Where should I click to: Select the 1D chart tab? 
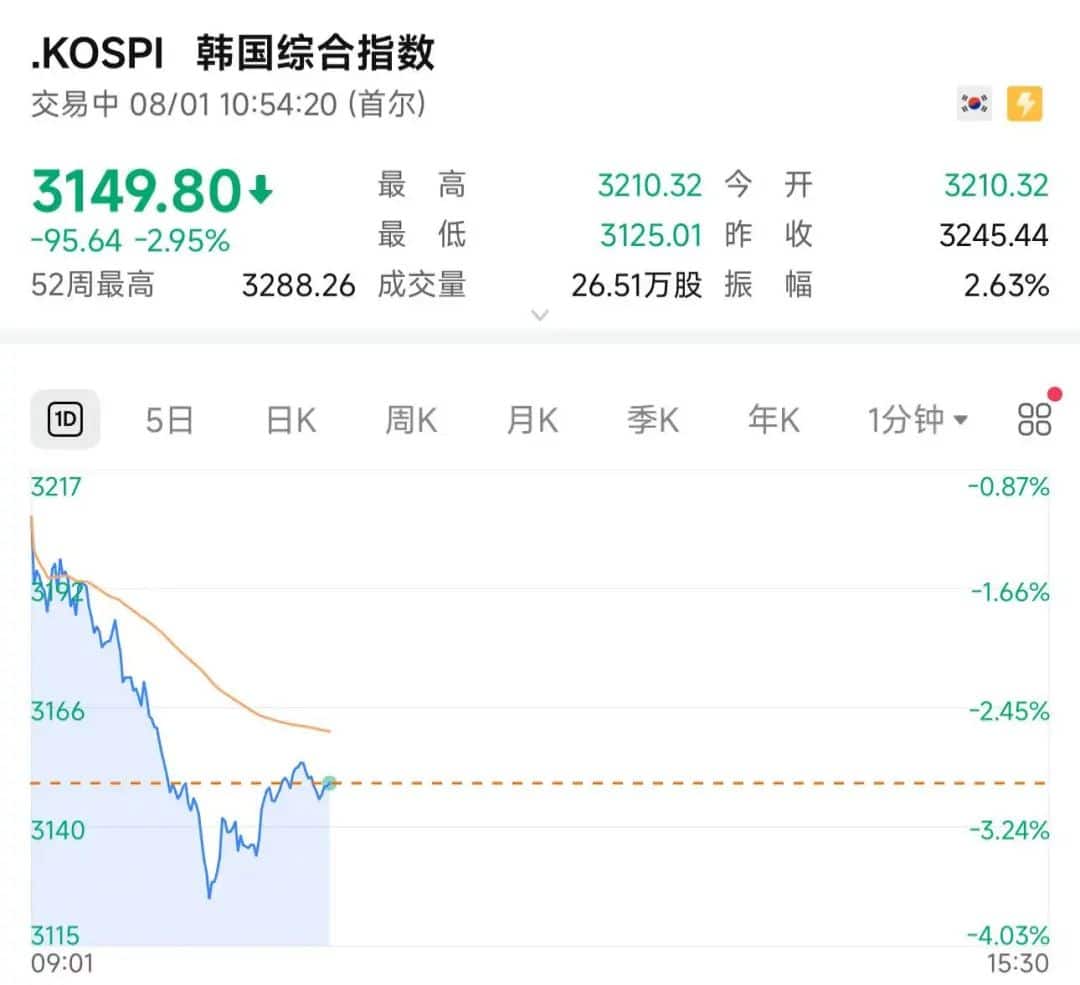[65, 420]
